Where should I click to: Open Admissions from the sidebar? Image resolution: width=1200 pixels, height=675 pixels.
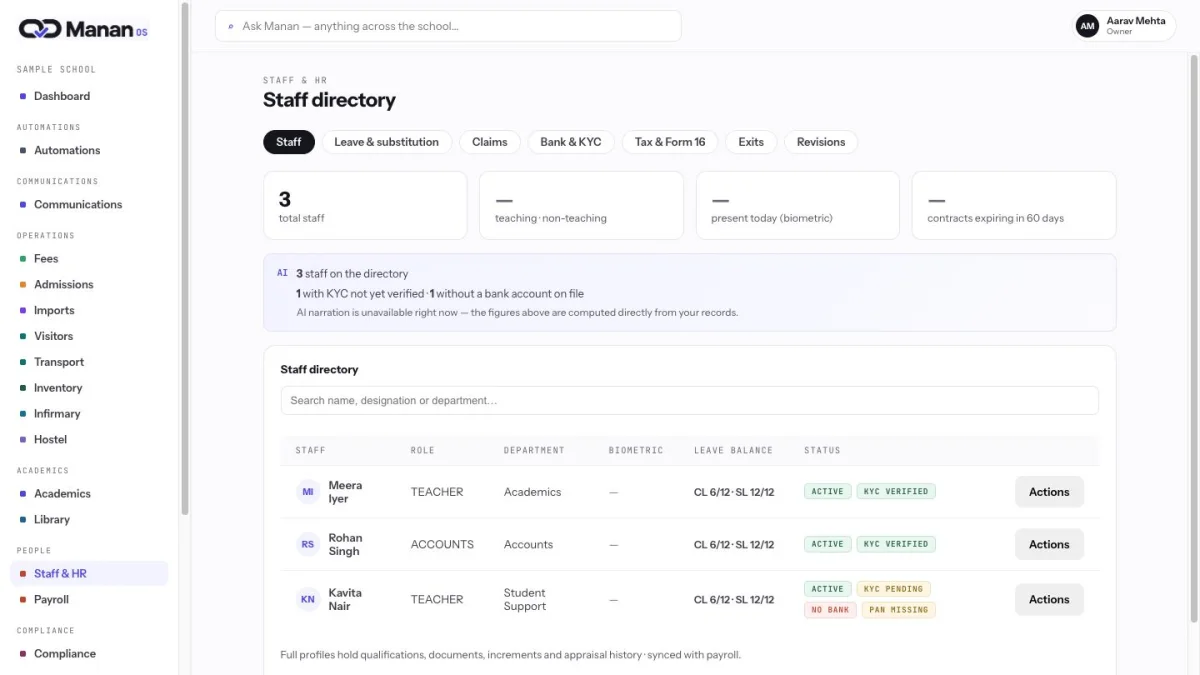tap(89, 284)
